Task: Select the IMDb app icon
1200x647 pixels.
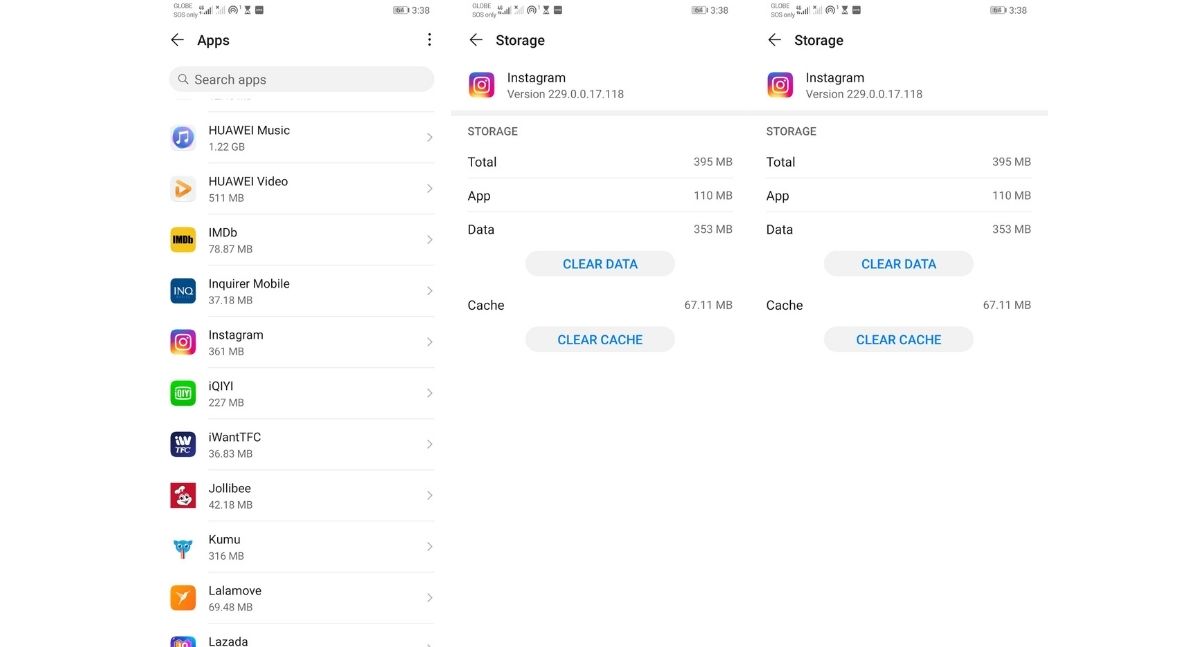Action: click(182, 240)
